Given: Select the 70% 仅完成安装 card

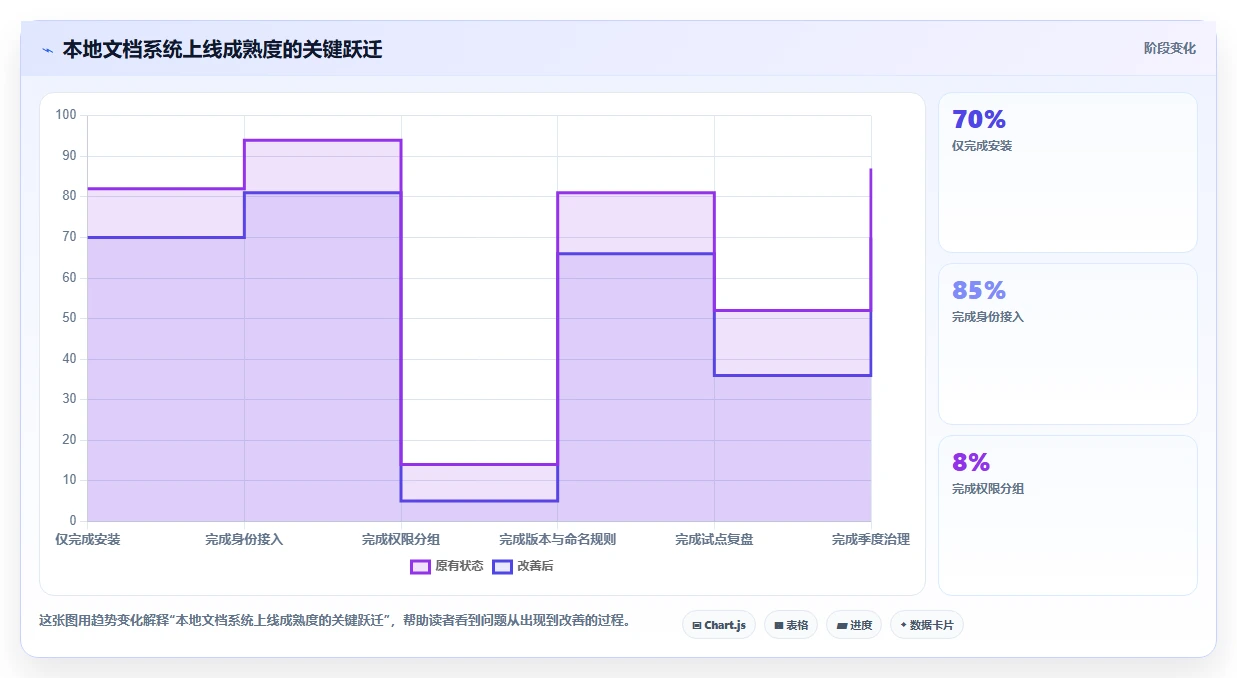Looking at the screenshot, I should (1068, 173).
